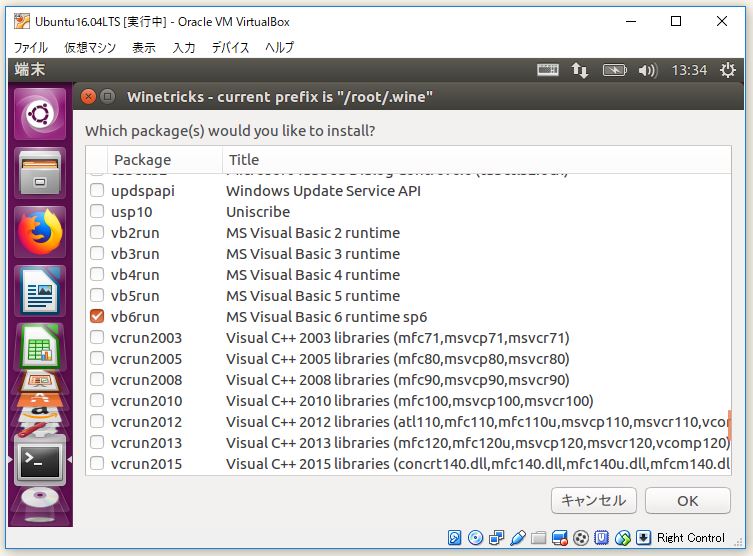The height and width of the screenshot is (556, 753).
Task: Open the 入力 menu
Action: [184, 48]
